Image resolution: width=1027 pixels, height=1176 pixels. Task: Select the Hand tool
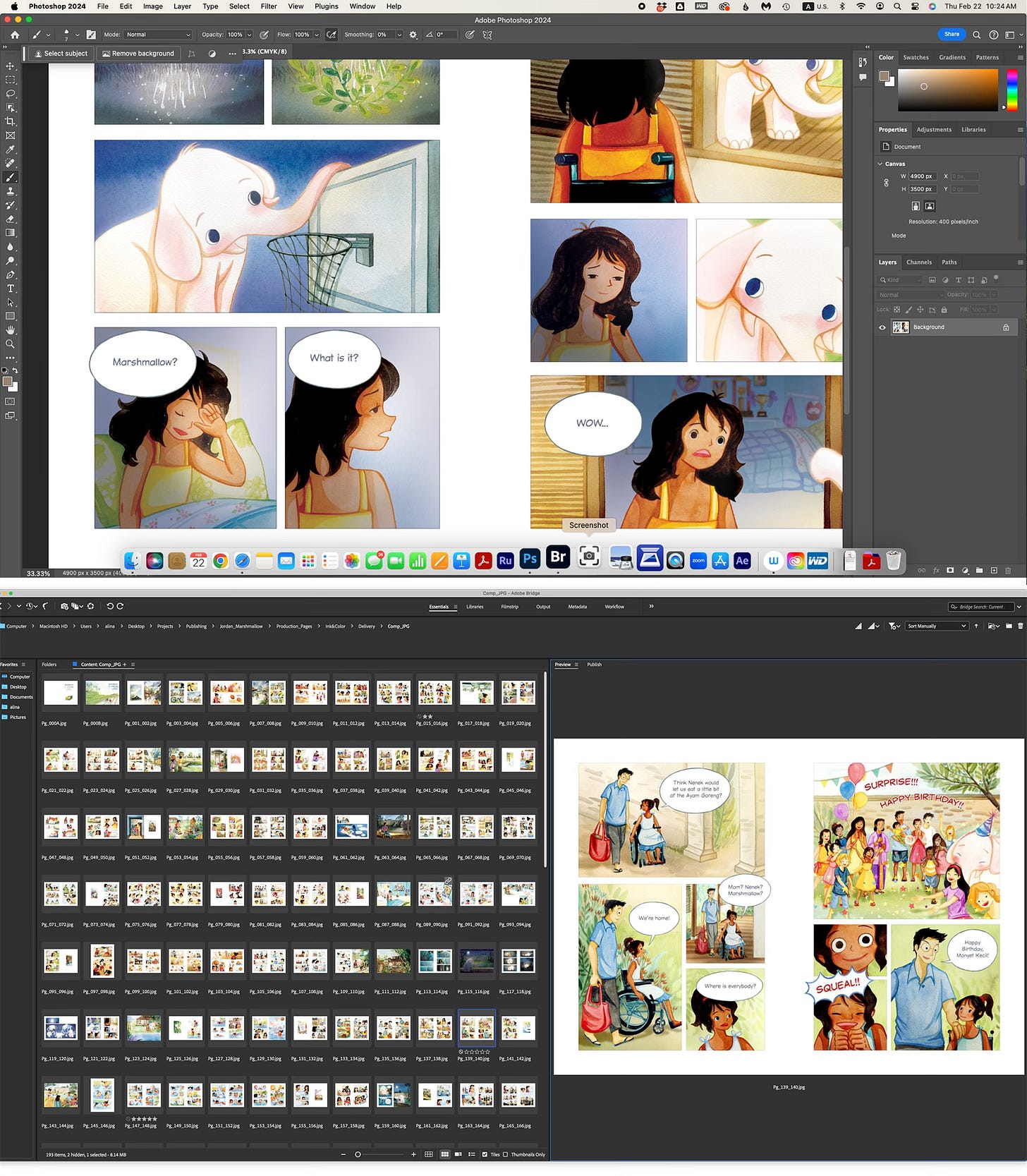10,330
